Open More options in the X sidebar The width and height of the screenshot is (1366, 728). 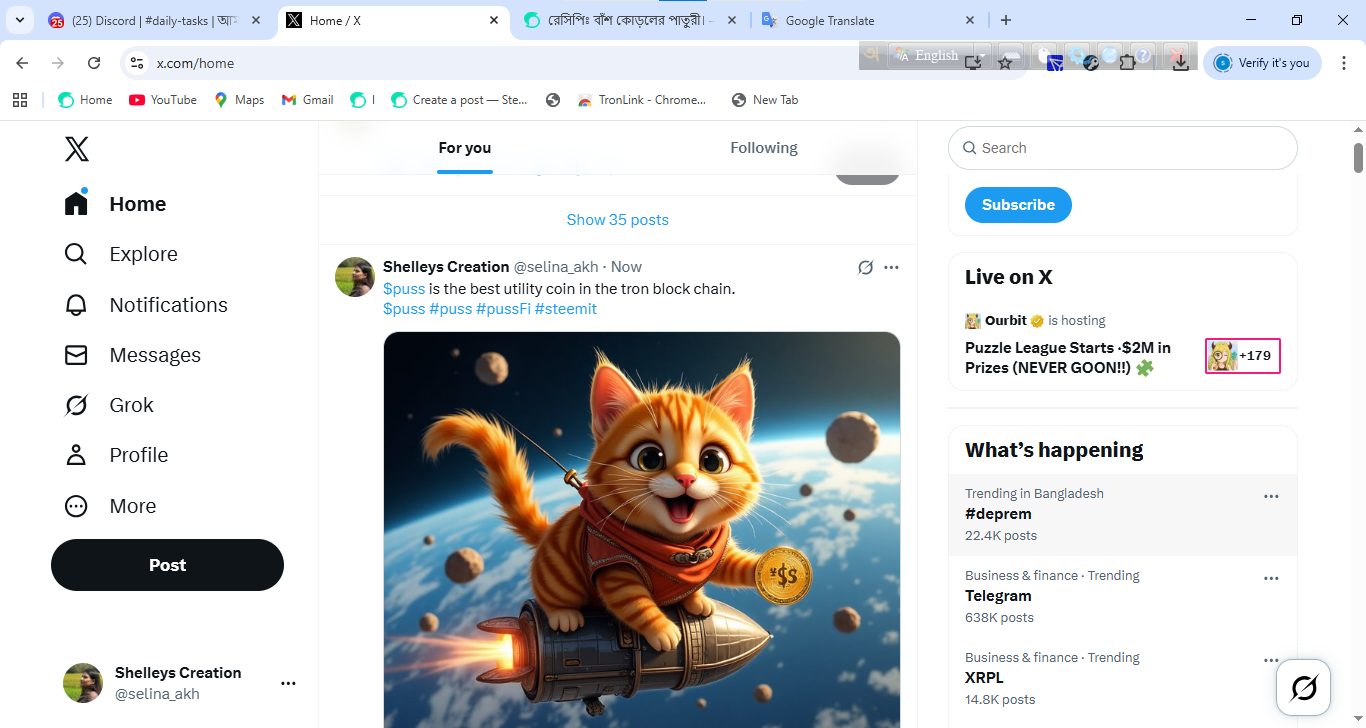click(110, 506)
